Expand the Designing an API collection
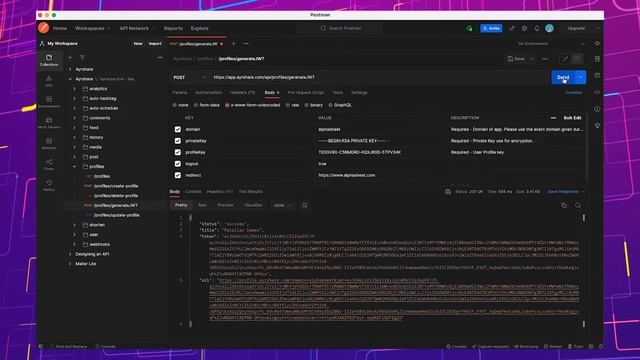Image resolution: width=640 pixels, height=360 pixels. pyautogui.click(x=70, y=254)
